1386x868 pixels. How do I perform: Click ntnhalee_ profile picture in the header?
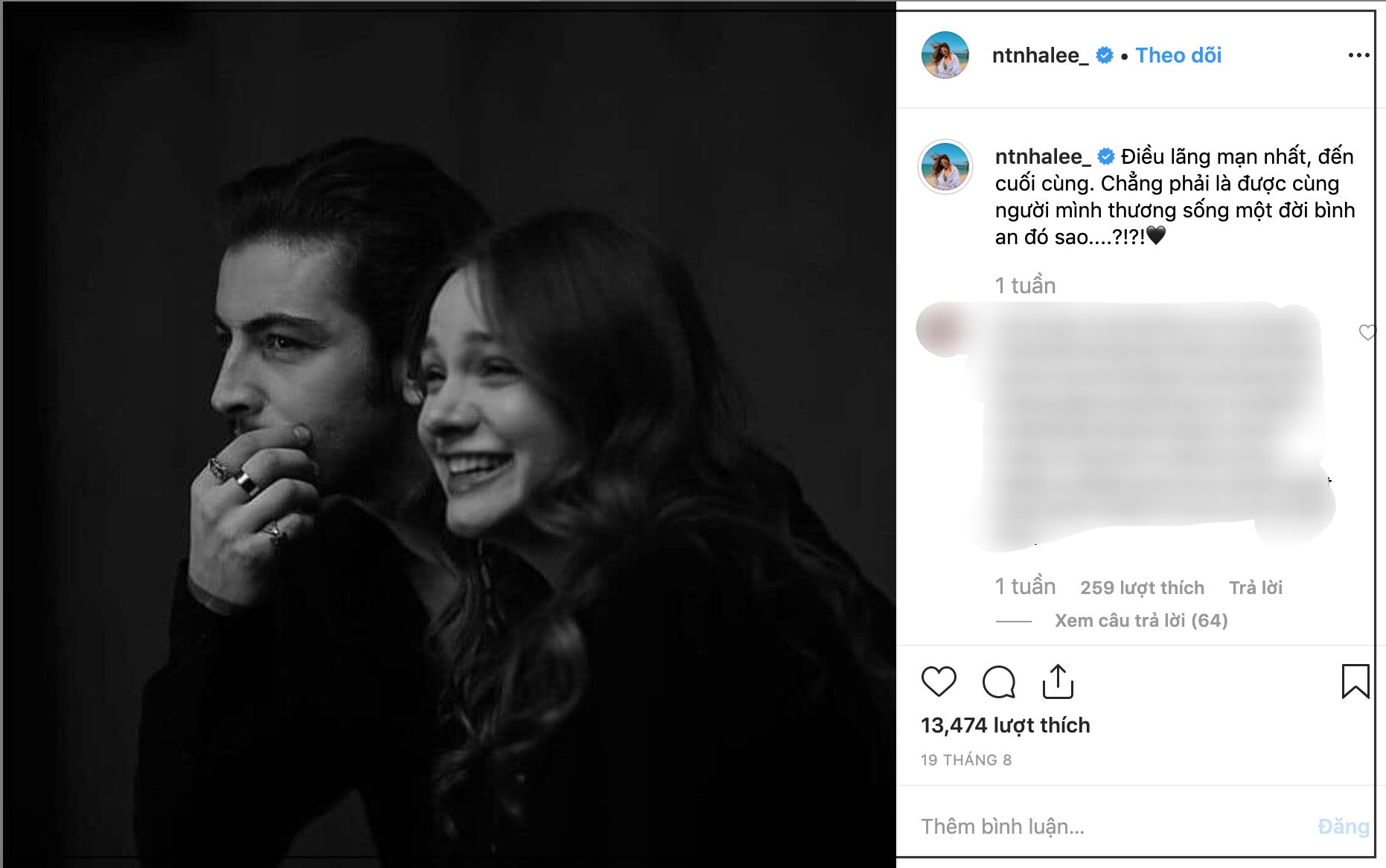(x=945, y=55)
